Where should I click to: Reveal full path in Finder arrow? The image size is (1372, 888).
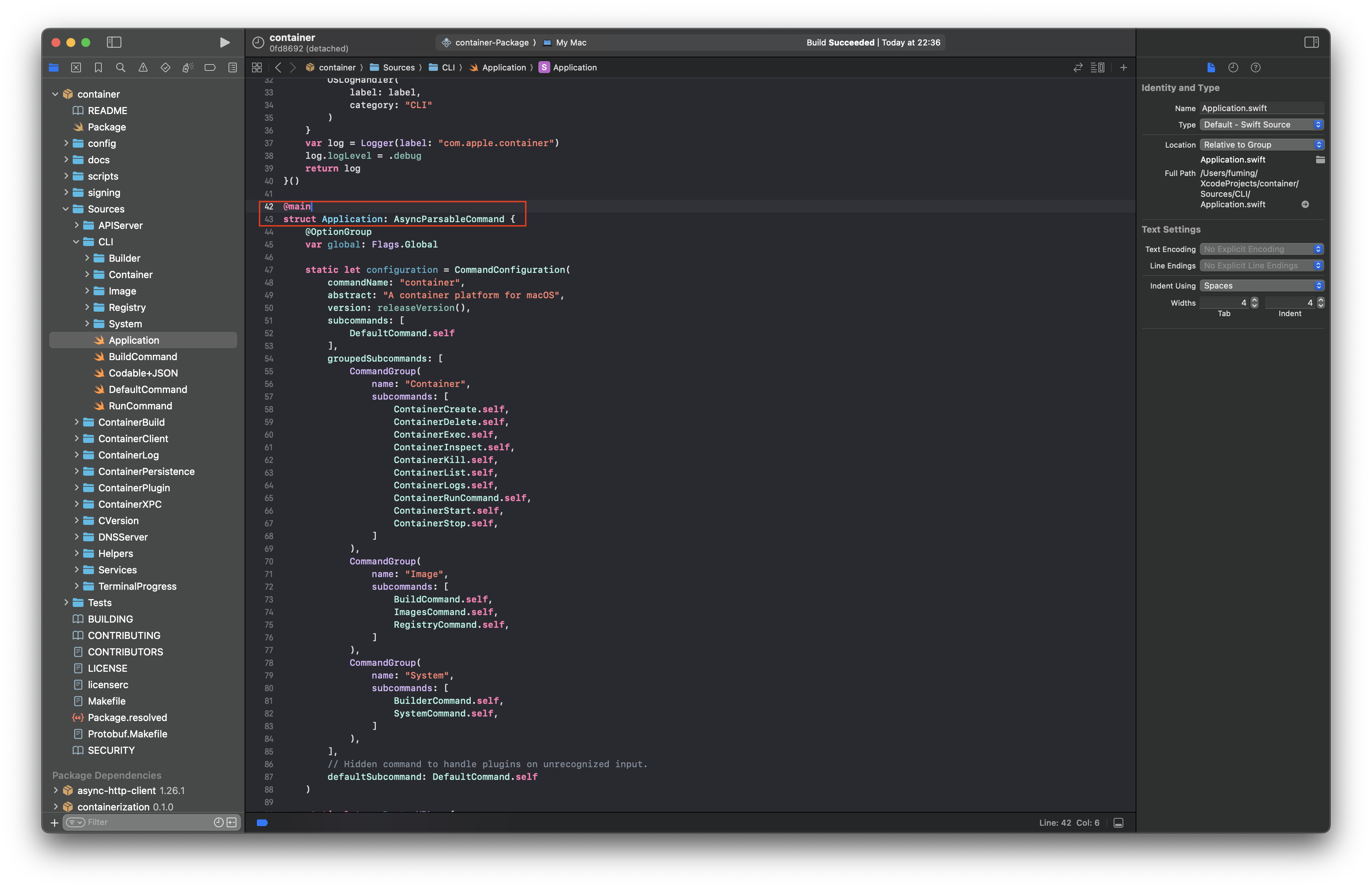click(1305, 204)
